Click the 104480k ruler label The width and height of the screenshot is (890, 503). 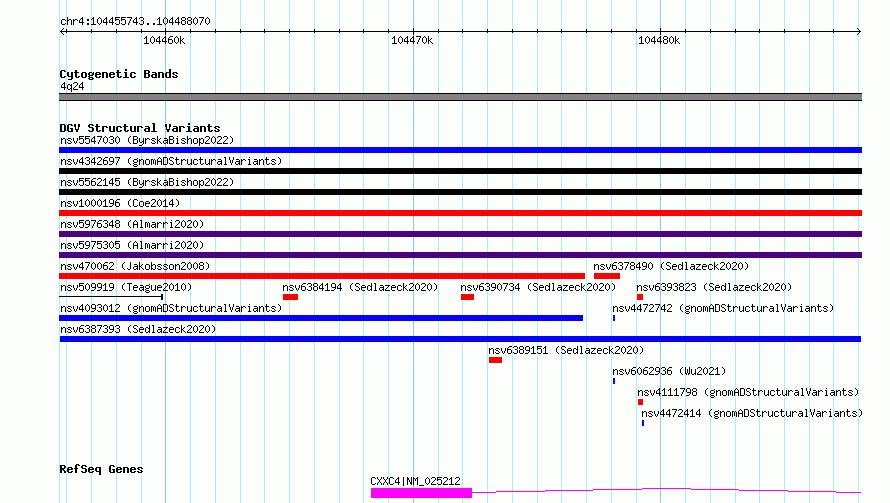[x=659, y=40]
